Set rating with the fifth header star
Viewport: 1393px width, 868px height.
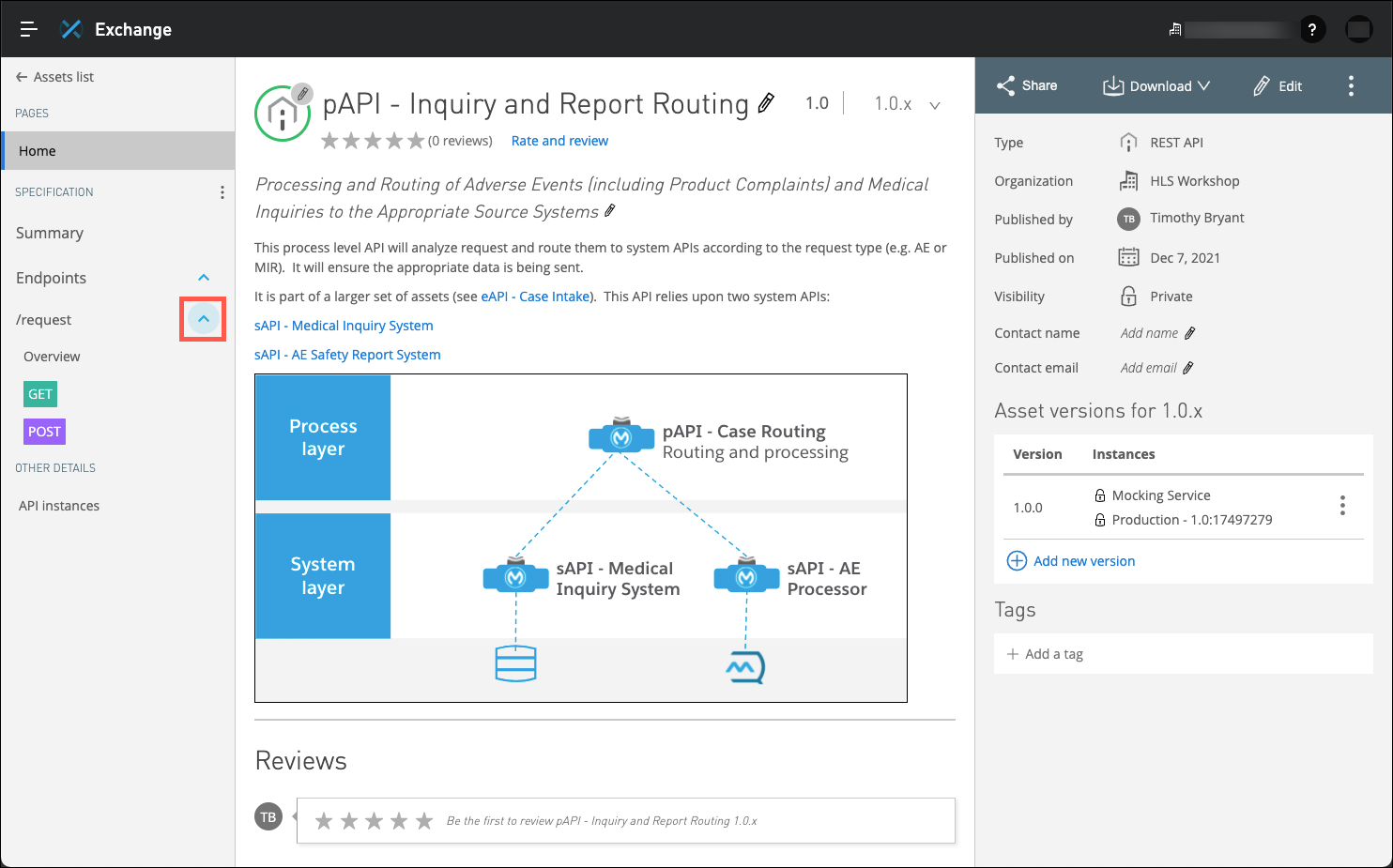[x=416, y=141]
